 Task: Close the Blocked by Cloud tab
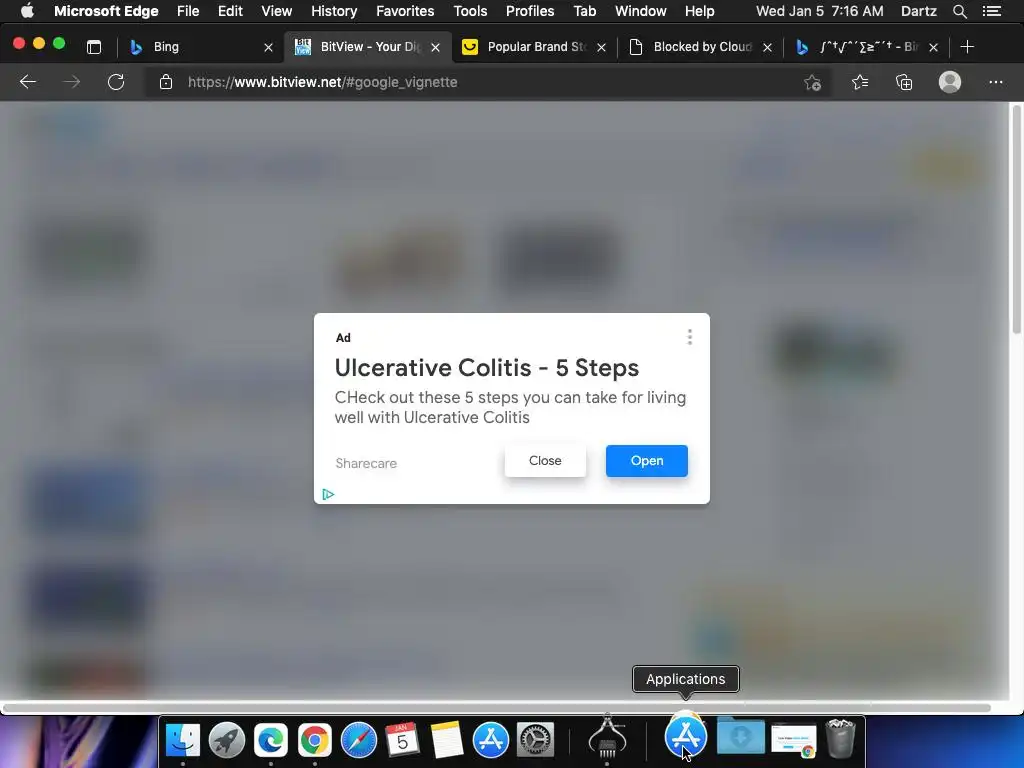pos(767,47)
